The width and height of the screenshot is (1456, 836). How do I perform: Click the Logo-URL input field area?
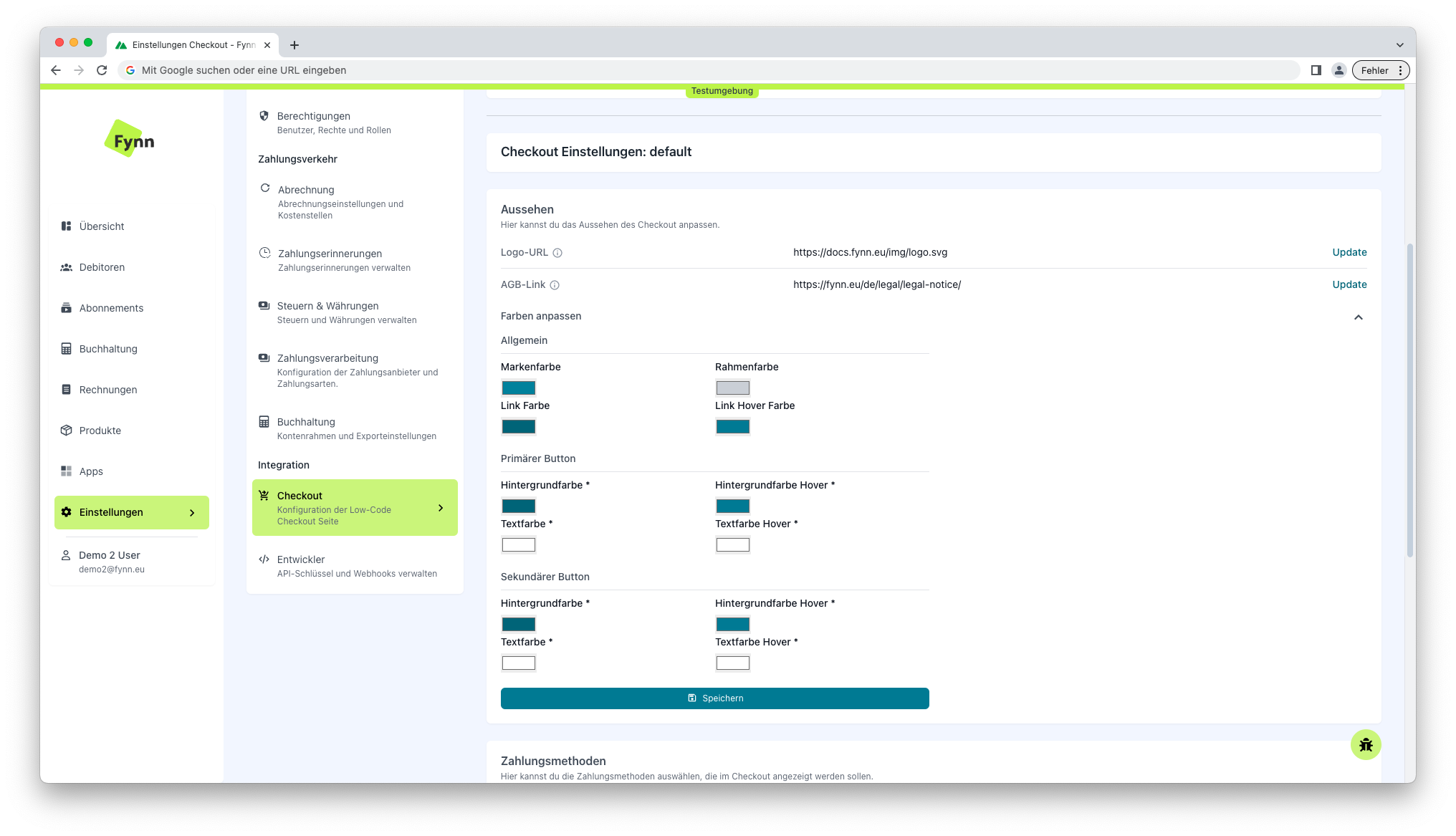[870, 252]
